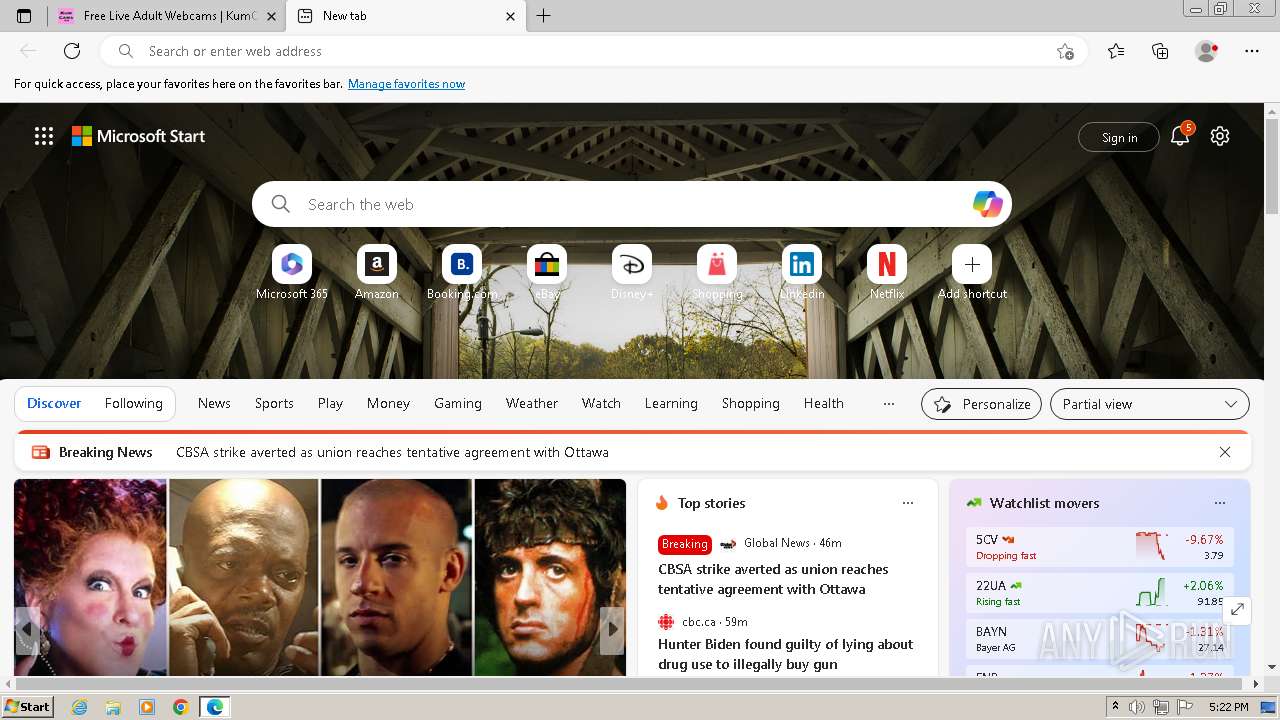
Task: Open CBSA strike story in Top stories
Action: (773, 579)
